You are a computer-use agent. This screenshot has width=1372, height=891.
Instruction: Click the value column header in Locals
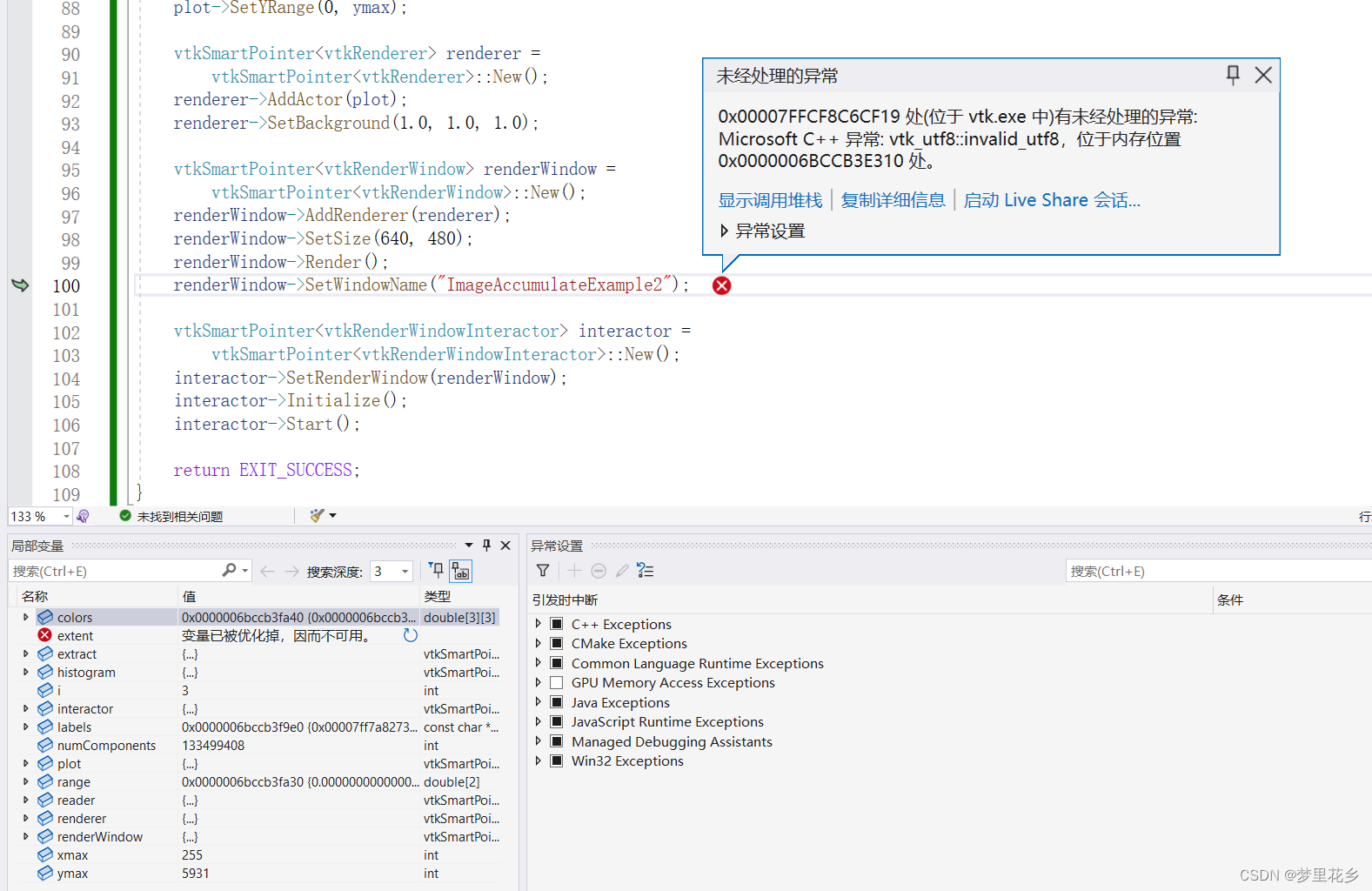coord(298,596)
